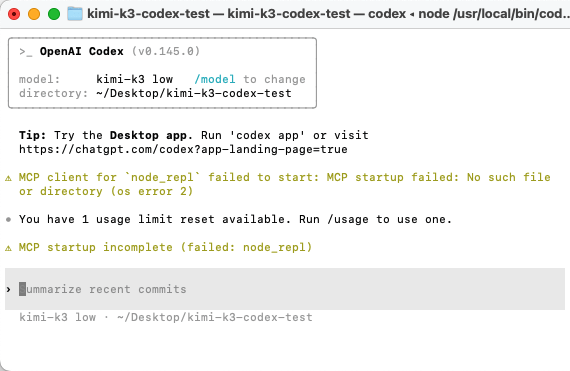The height and width of the screenshot is (371, 570).
Task: Click the red close window button
Action: pyautogui.click(x=14, y=14)
